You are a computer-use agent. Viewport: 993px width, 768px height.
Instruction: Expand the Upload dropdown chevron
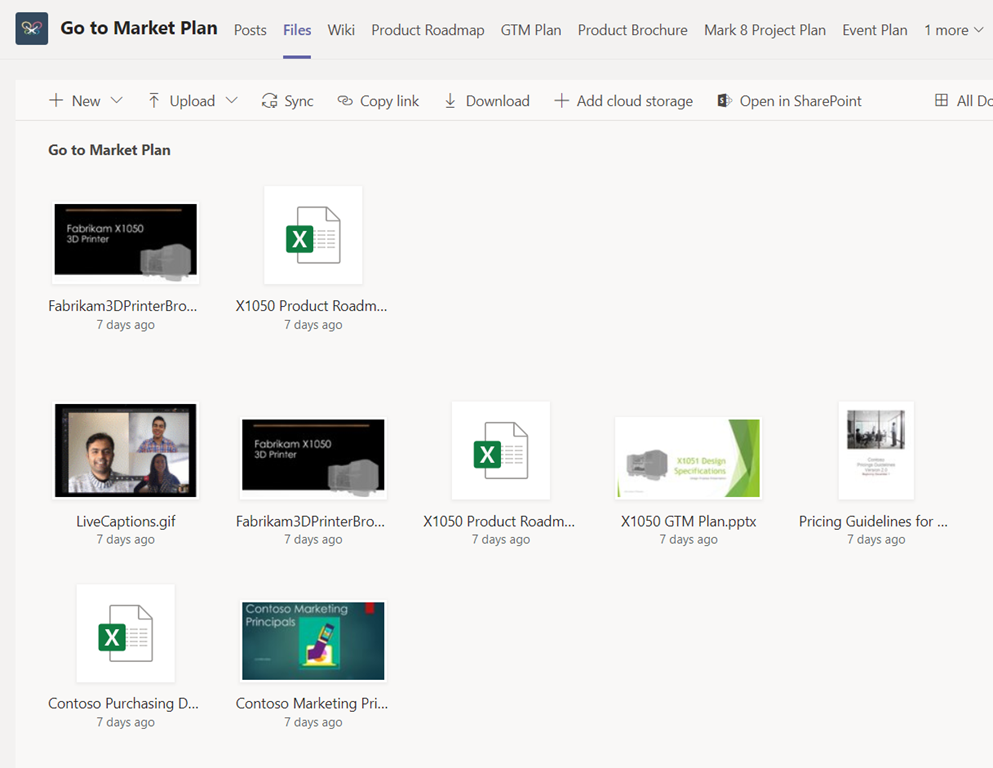(x=232, y=100)
